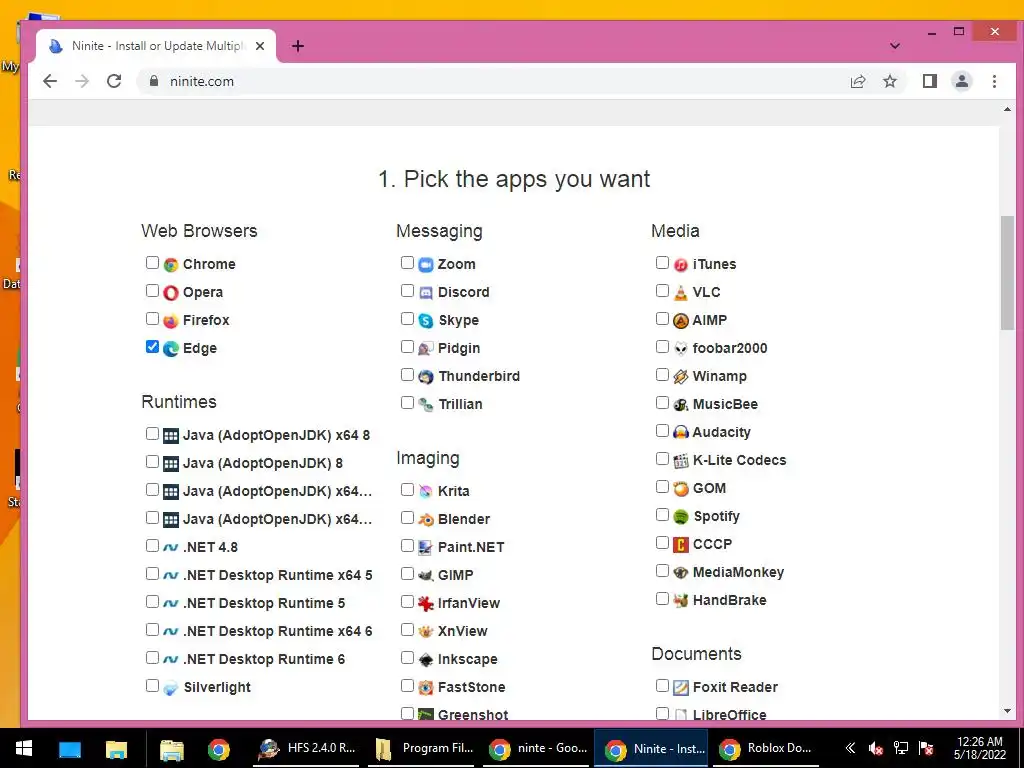Close the Ninite tab
The image size is (1024, 768).
260,46
